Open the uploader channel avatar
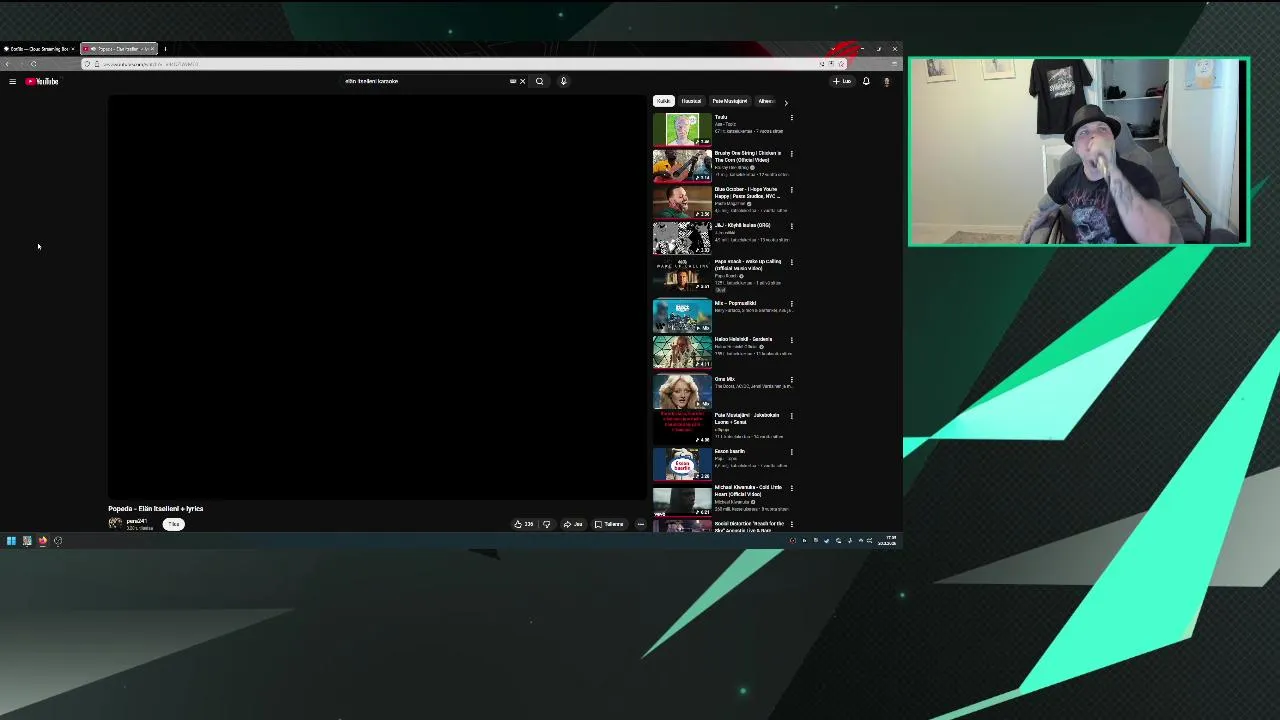 pyautogui.click(x=115, y=524)
